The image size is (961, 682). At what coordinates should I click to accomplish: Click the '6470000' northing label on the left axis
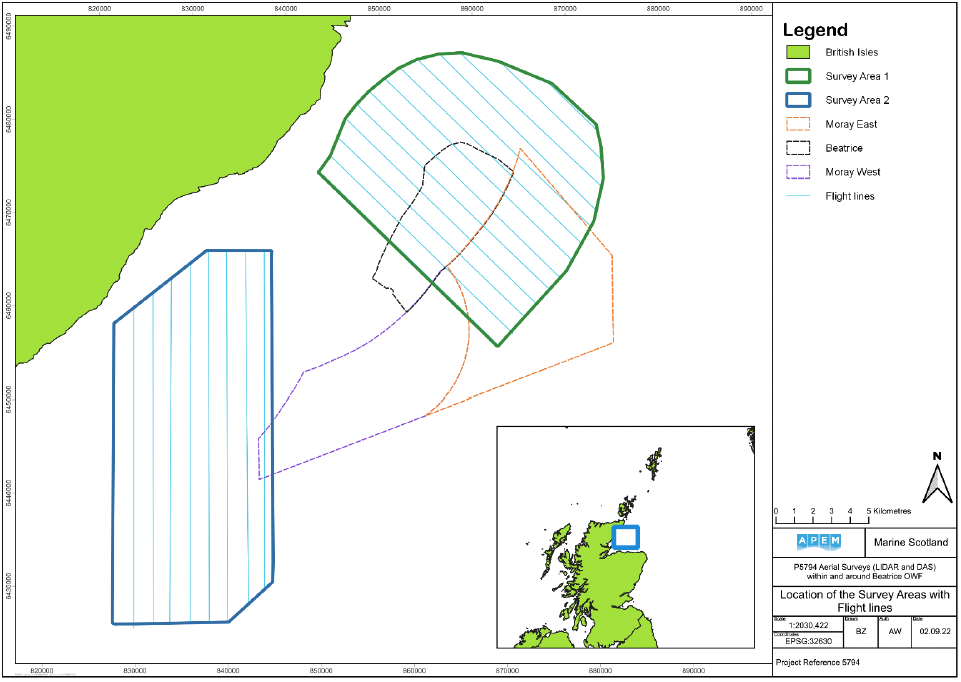[9, 212]
